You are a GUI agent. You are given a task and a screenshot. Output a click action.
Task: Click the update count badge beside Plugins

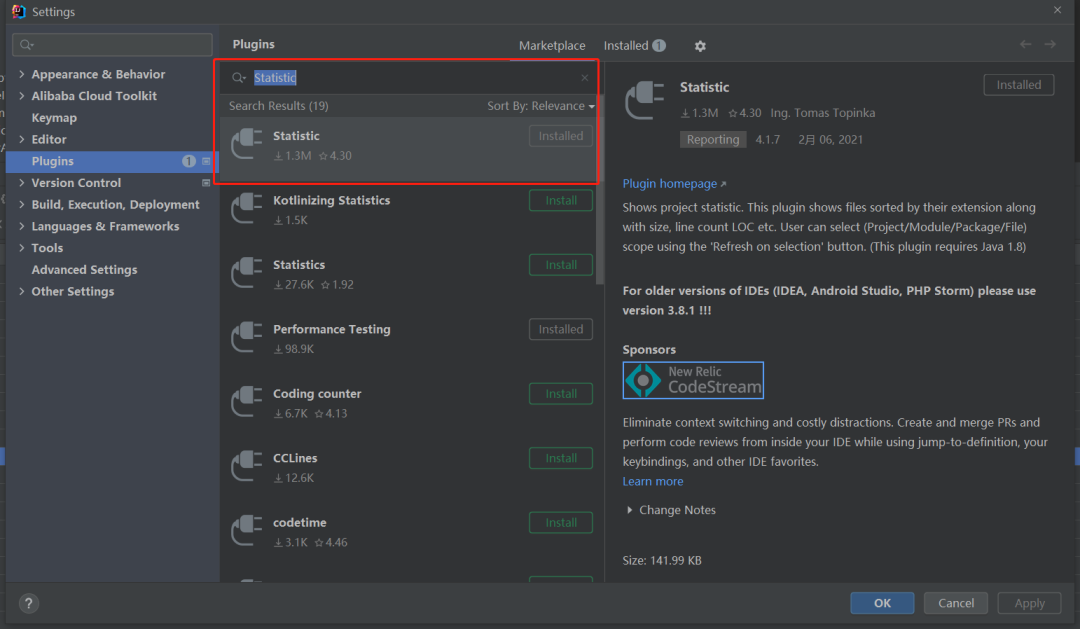188,161
